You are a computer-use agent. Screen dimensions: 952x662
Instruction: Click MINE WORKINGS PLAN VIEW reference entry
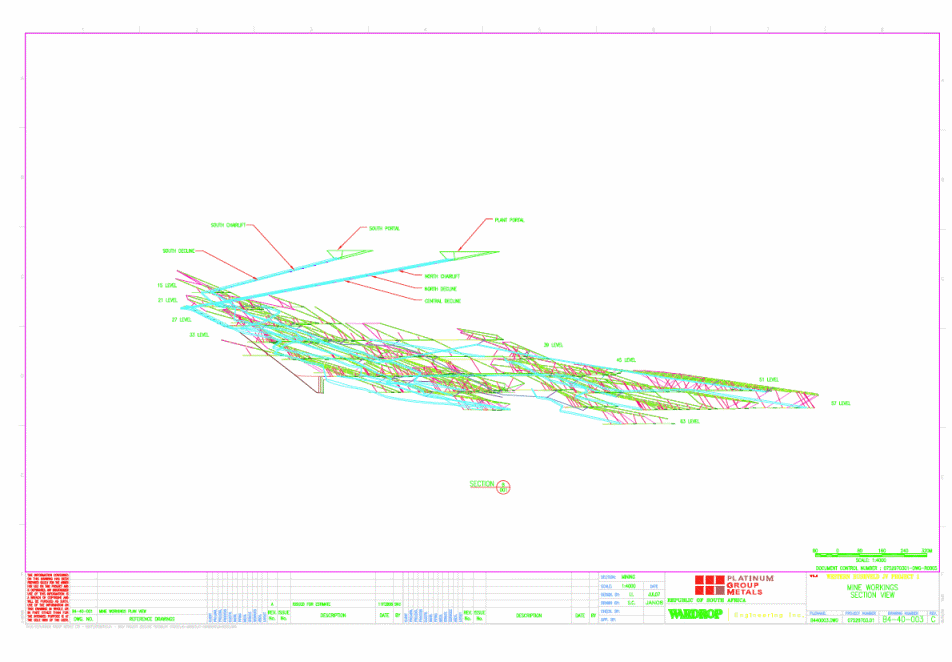pos(122,612)
